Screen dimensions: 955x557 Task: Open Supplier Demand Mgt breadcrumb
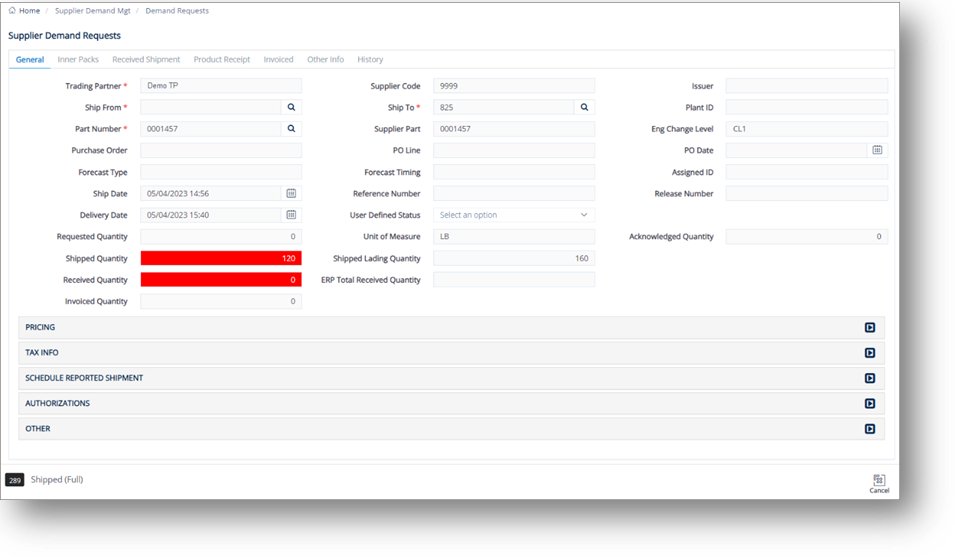click(93, 10)
